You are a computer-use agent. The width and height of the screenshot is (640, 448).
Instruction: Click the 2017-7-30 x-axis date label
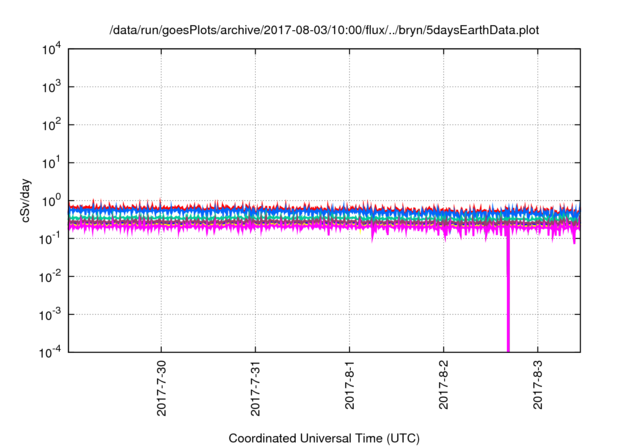162,388
